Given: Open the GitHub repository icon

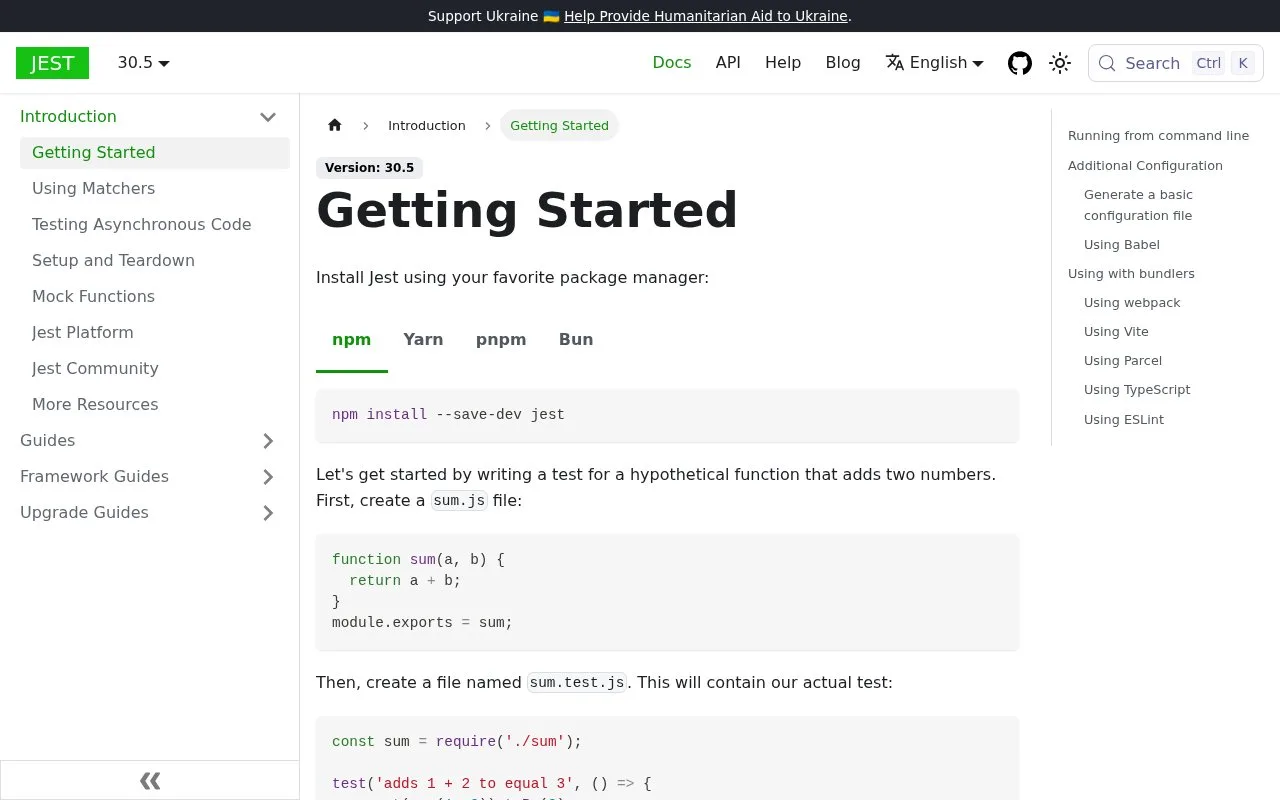Looking at the screenshot, I should coord(1020,63).
